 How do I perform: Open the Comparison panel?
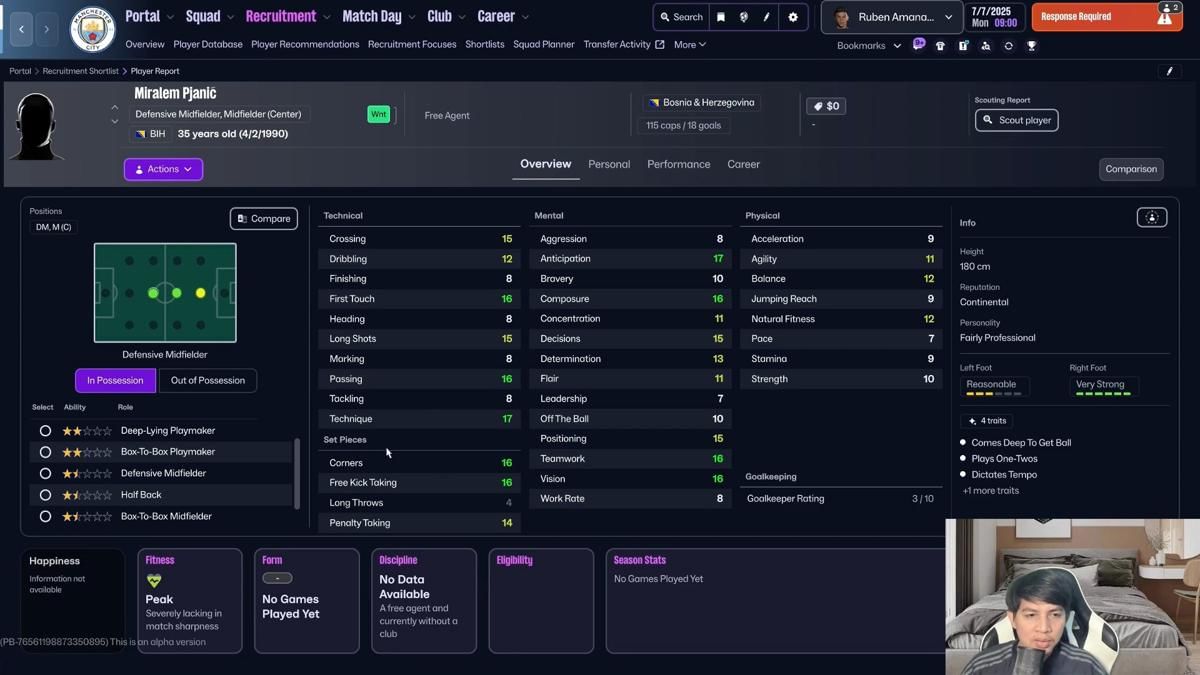pos(1131,169)
